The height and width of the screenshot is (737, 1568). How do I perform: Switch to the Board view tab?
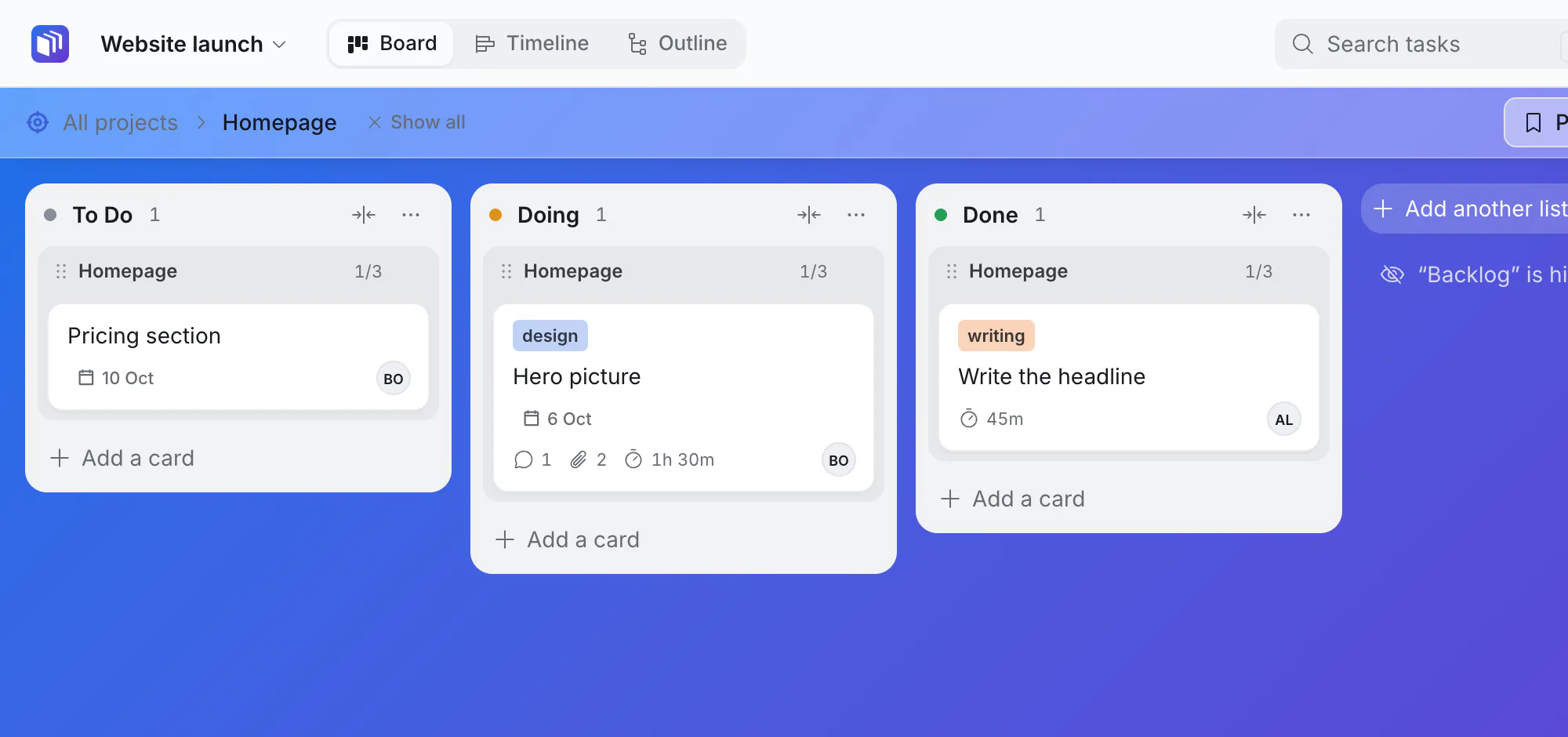click(x=392, y=44)
